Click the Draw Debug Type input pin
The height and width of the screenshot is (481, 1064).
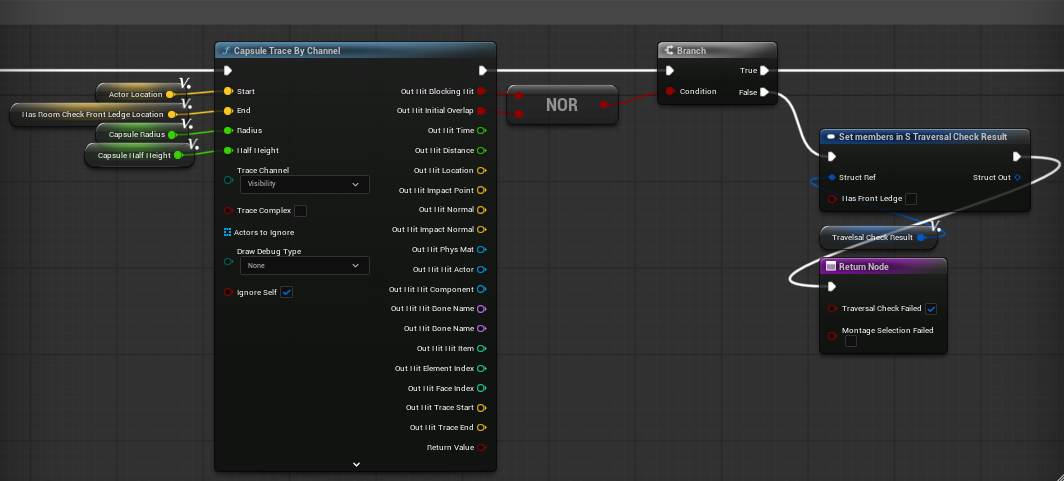pos(228,261)
